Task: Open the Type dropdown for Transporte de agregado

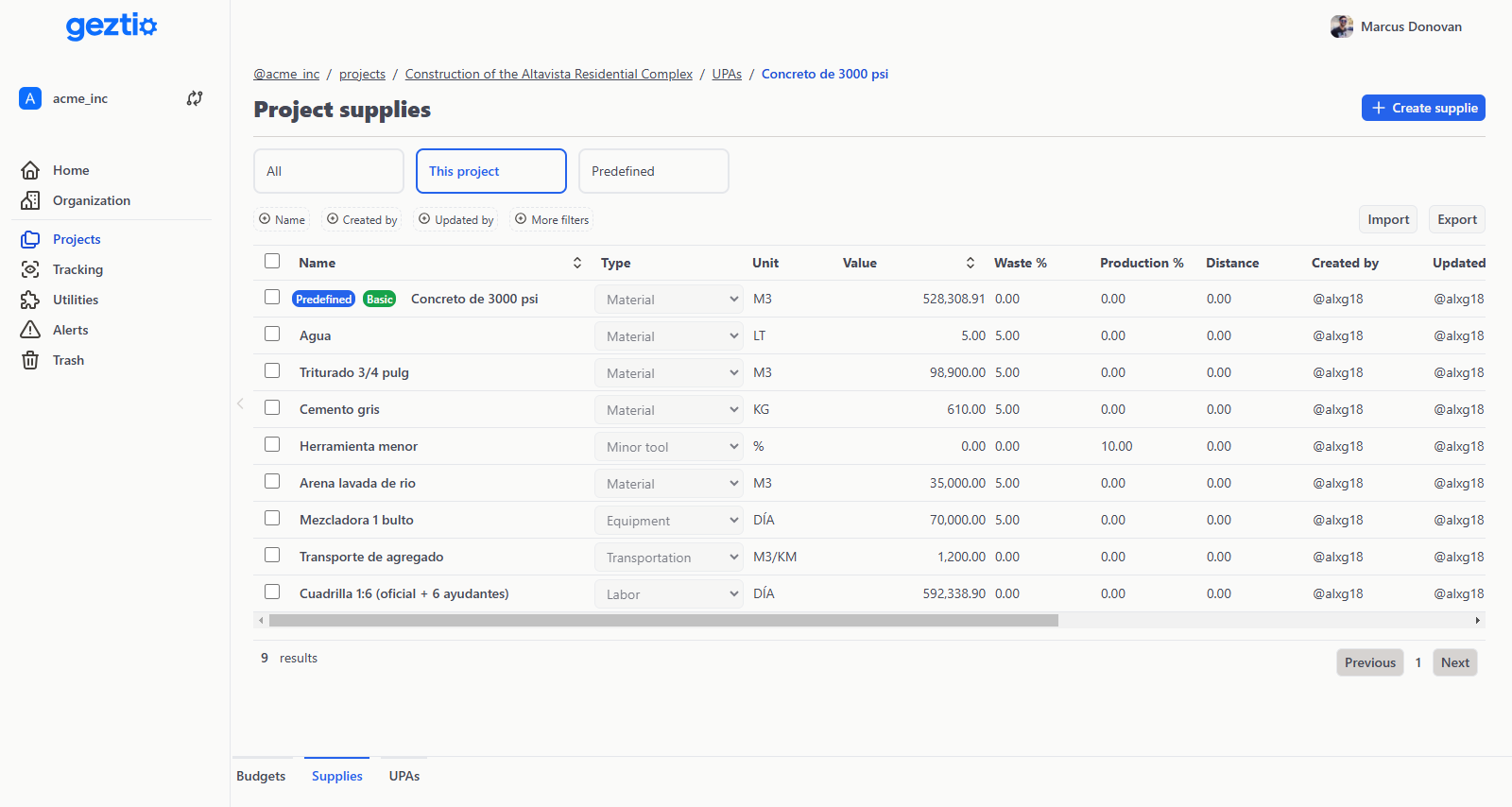Action: point(668,558)
